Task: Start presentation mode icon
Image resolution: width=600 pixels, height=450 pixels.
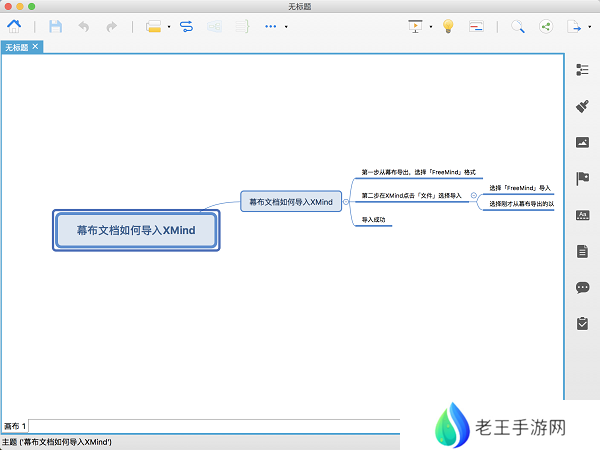Action: [x=416, y=26]
